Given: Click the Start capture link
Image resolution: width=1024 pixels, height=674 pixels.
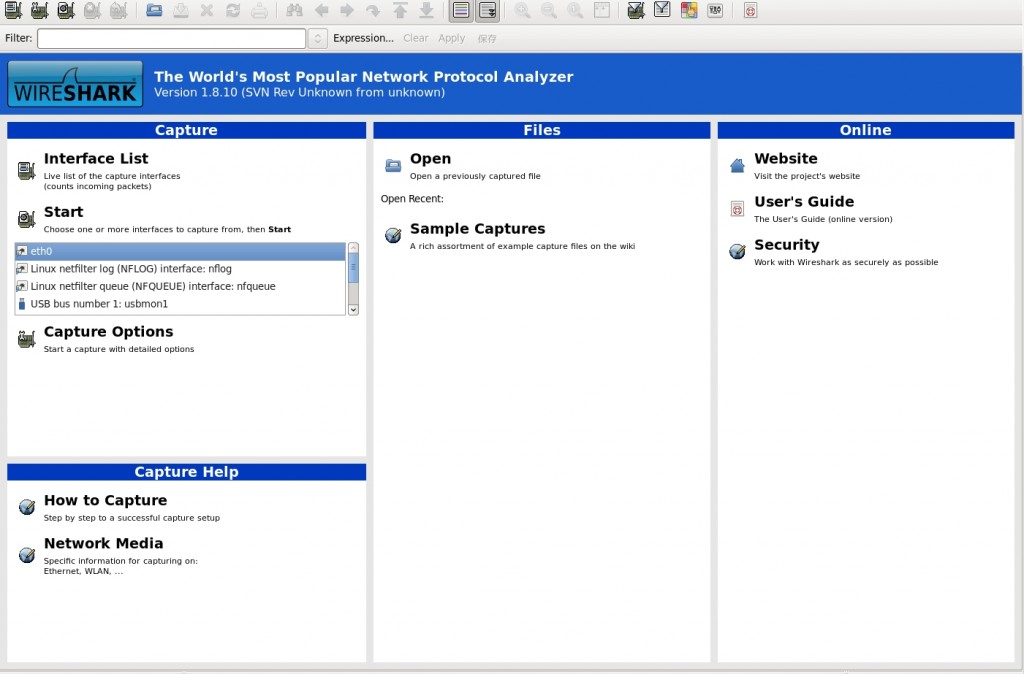Looking at the screenshot, I should (x=63, y=212).
